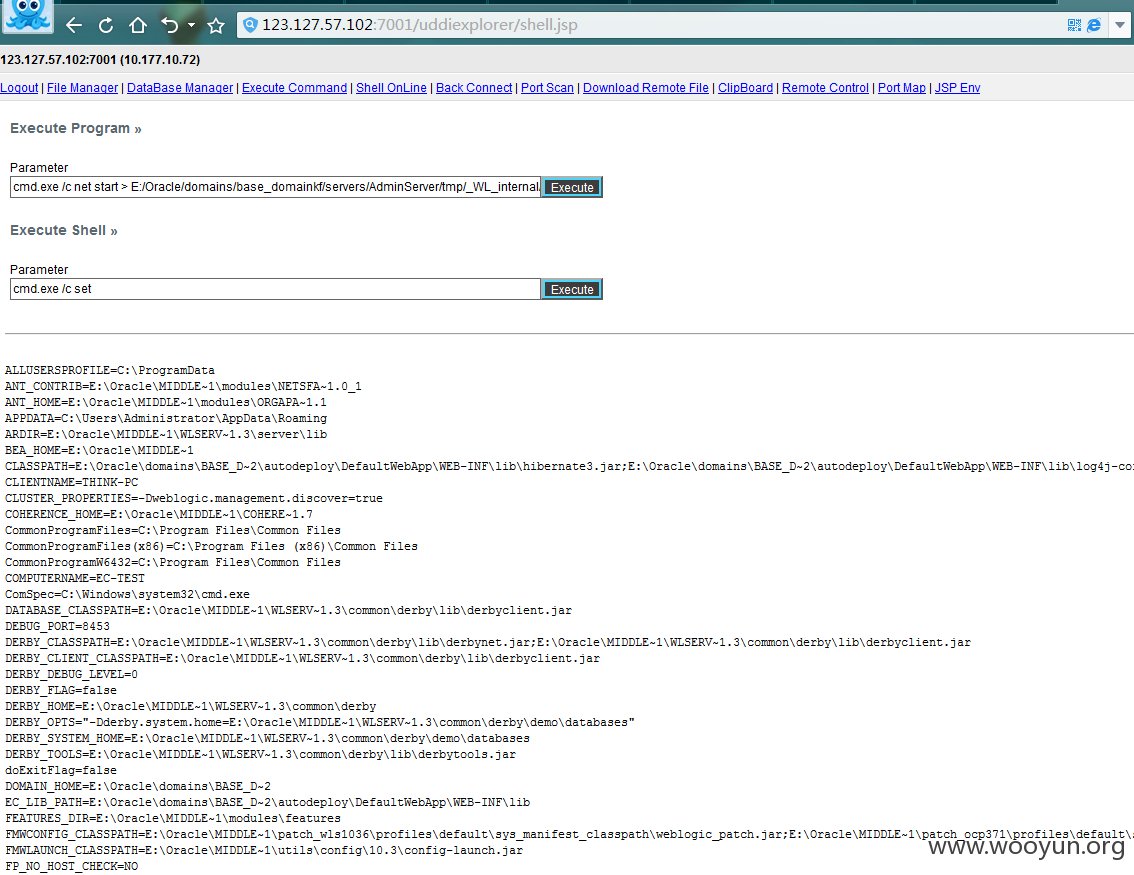Click the 'CLUSTER_PROPERTIES' environment line
This screenshot has width=1134, height=875.
(194, 498)
